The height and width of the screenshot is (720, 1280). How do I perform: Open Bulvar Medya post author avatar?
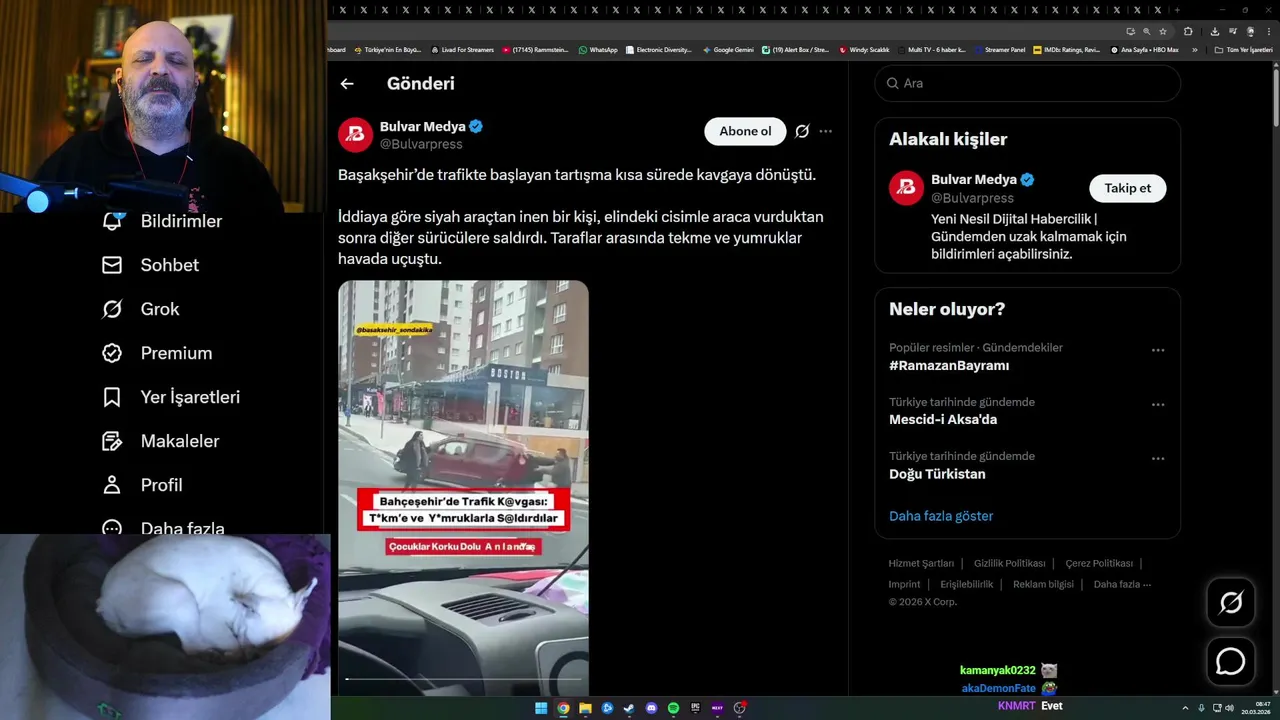[355, 135]
